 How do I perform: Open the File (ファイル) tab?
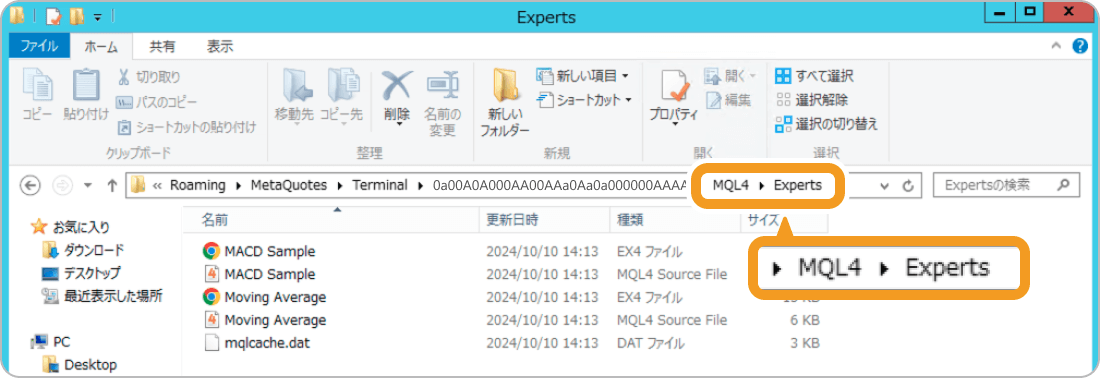pos(39,47)
